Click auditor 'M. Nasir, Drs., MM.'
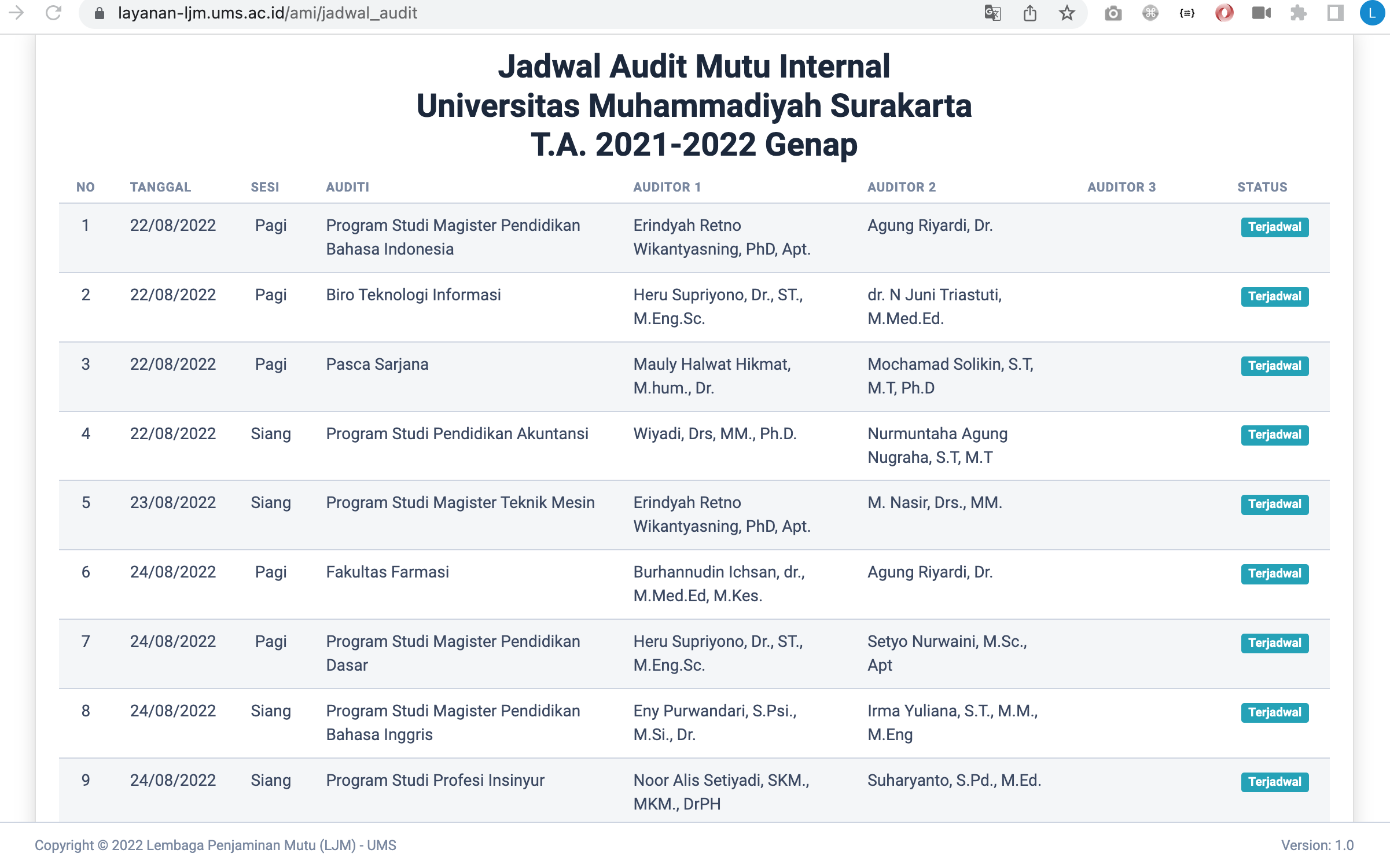 coord(935,503)
